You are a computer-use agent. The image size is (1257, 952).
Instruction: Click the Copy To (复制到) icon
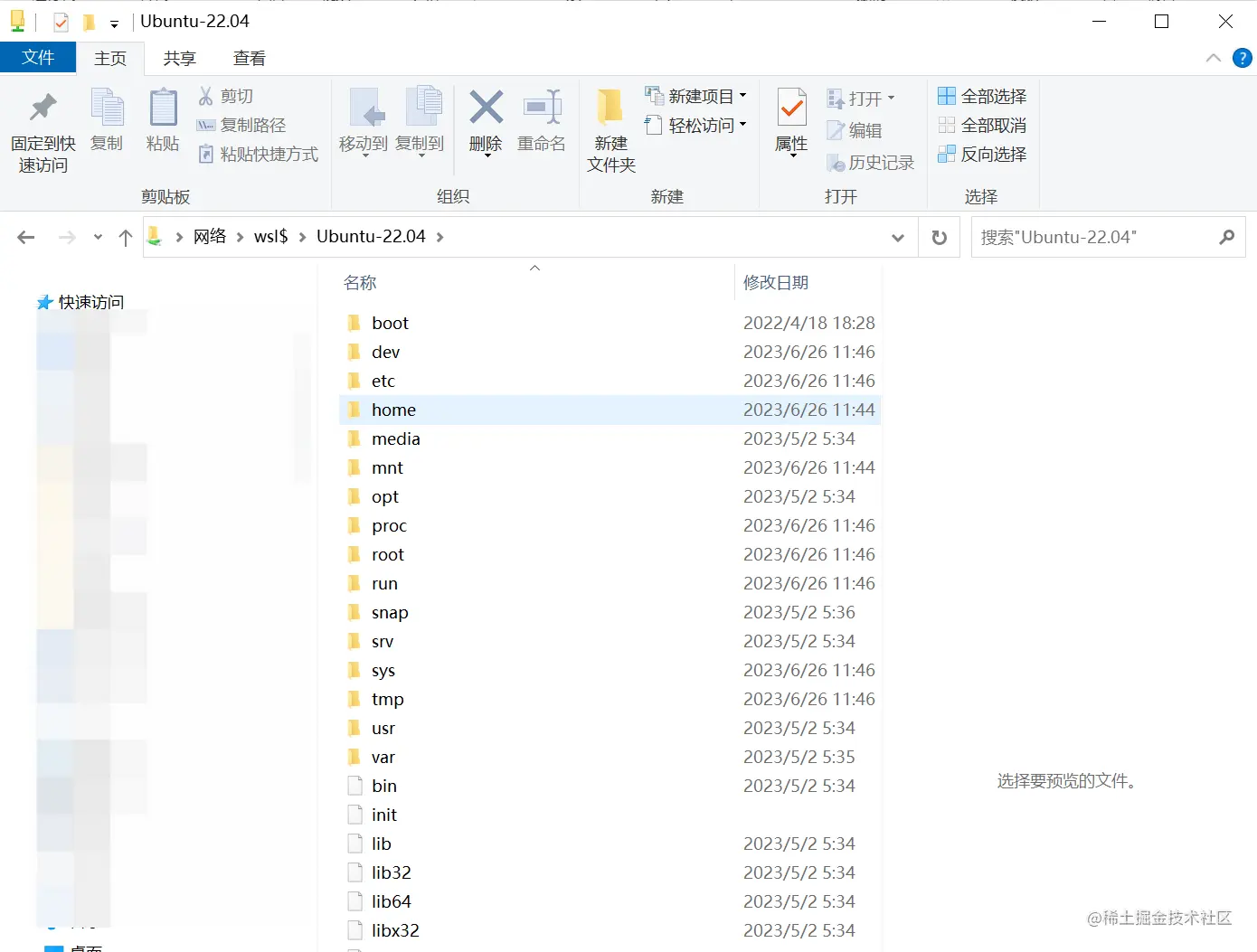(422, 108)
